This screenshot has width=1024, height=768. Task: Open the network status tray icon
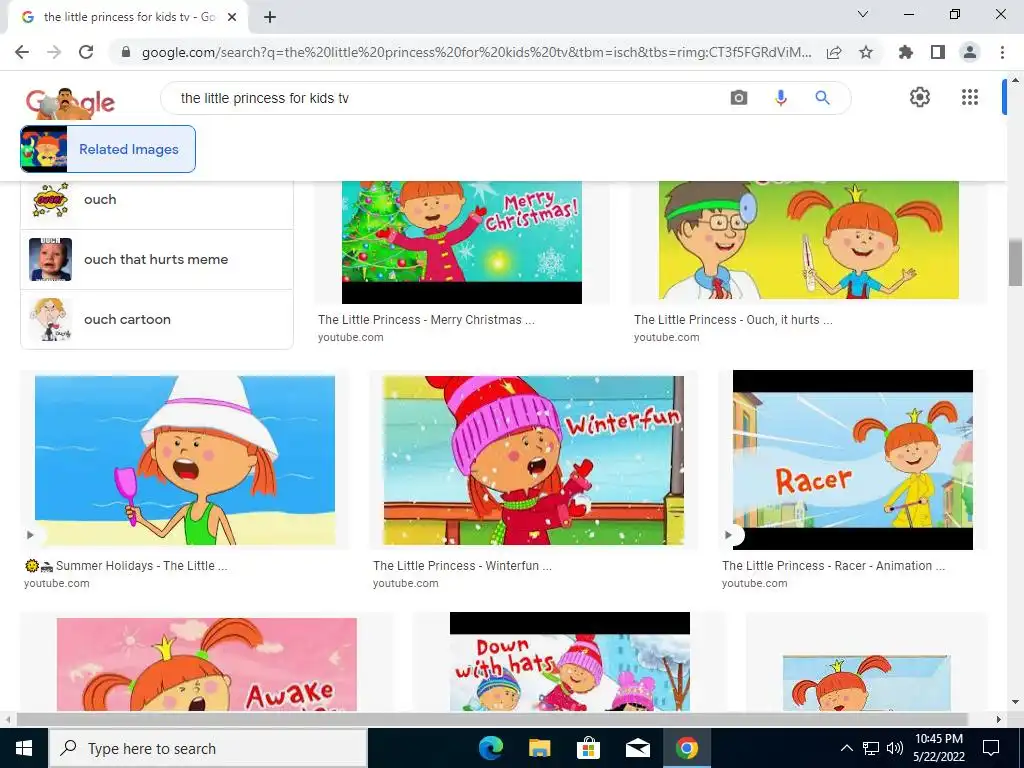(x=871, y=748)
